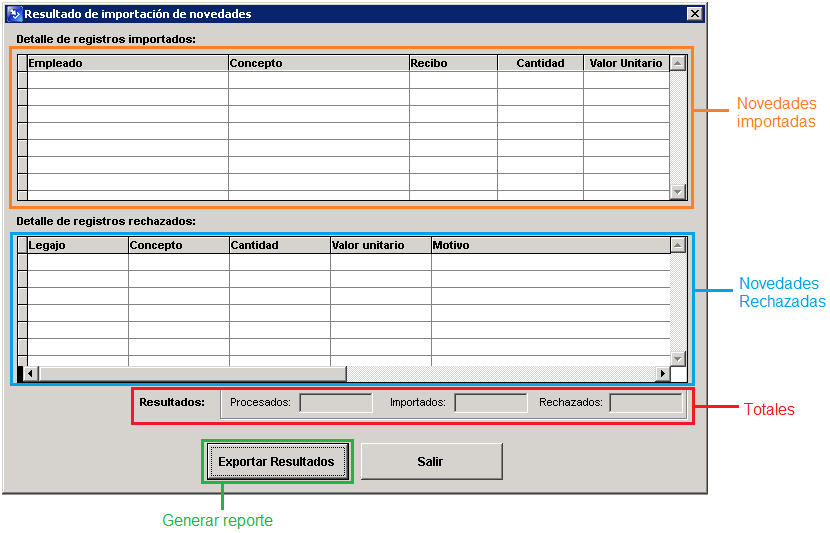Click imported grid top-left row selector corner
The image size is (830, 533).
pos(22,63)
